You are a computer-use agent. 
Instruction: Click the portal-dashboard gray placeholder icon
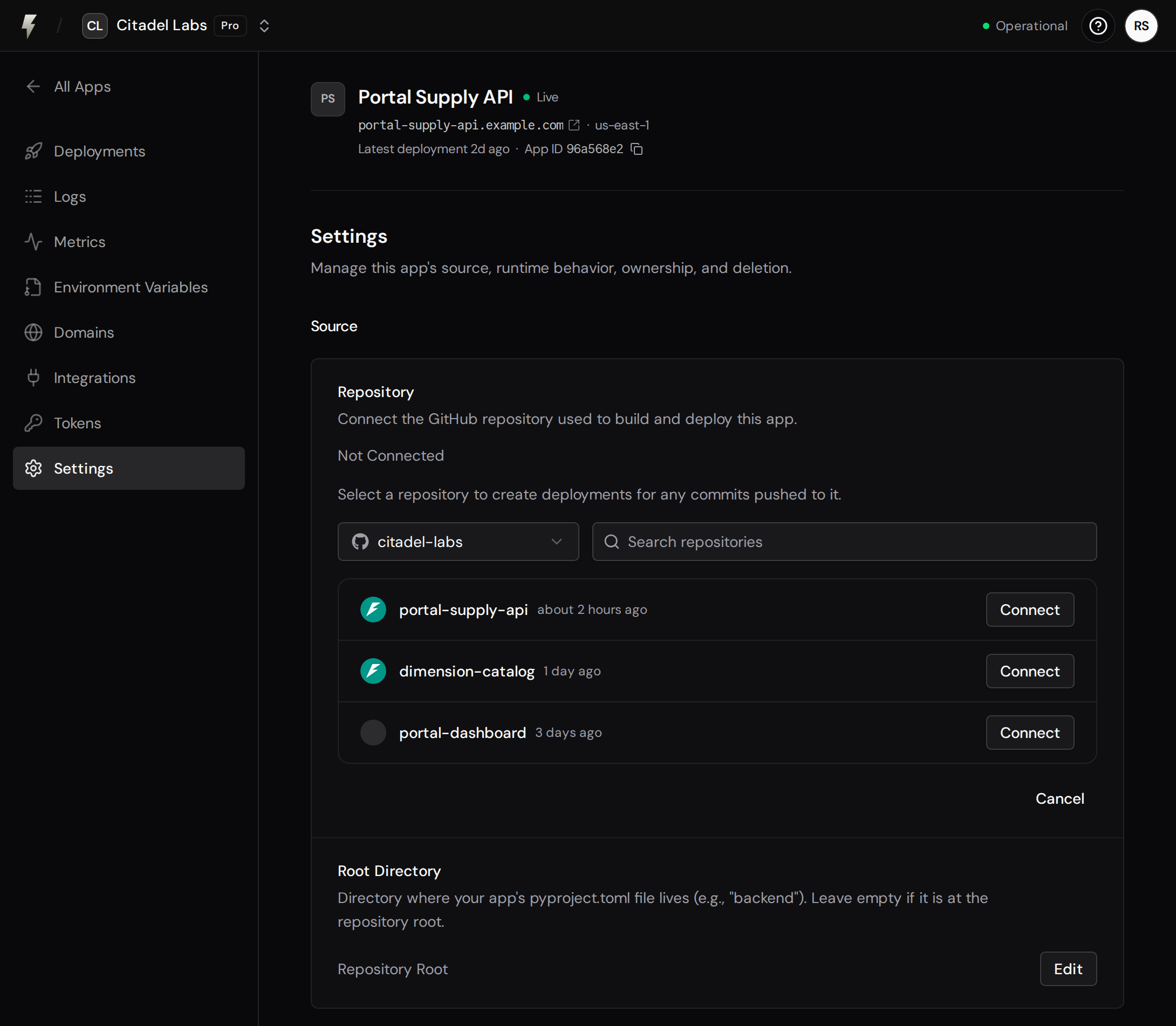click(x=373, y=733)
